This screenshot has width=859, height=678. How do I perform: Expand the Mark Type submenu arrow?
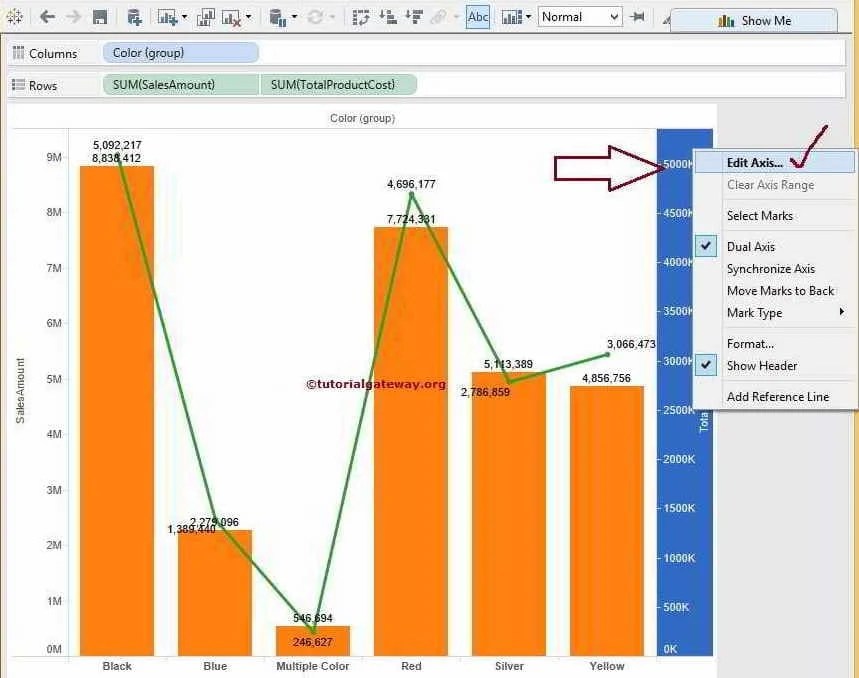pos(842,312)
